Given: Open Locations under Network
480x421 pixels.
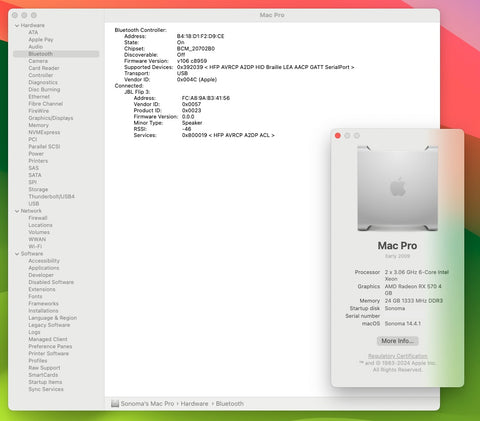Looking at the screenshot, I should click(40, 225).
